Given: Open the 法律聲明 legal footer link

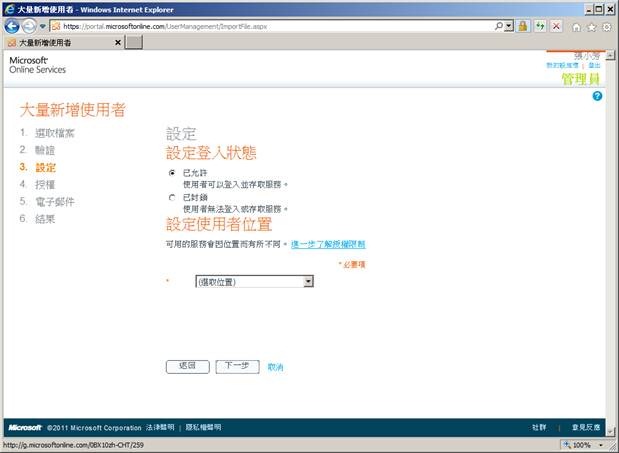Looking at the screenshot, I should click(160, 427).
